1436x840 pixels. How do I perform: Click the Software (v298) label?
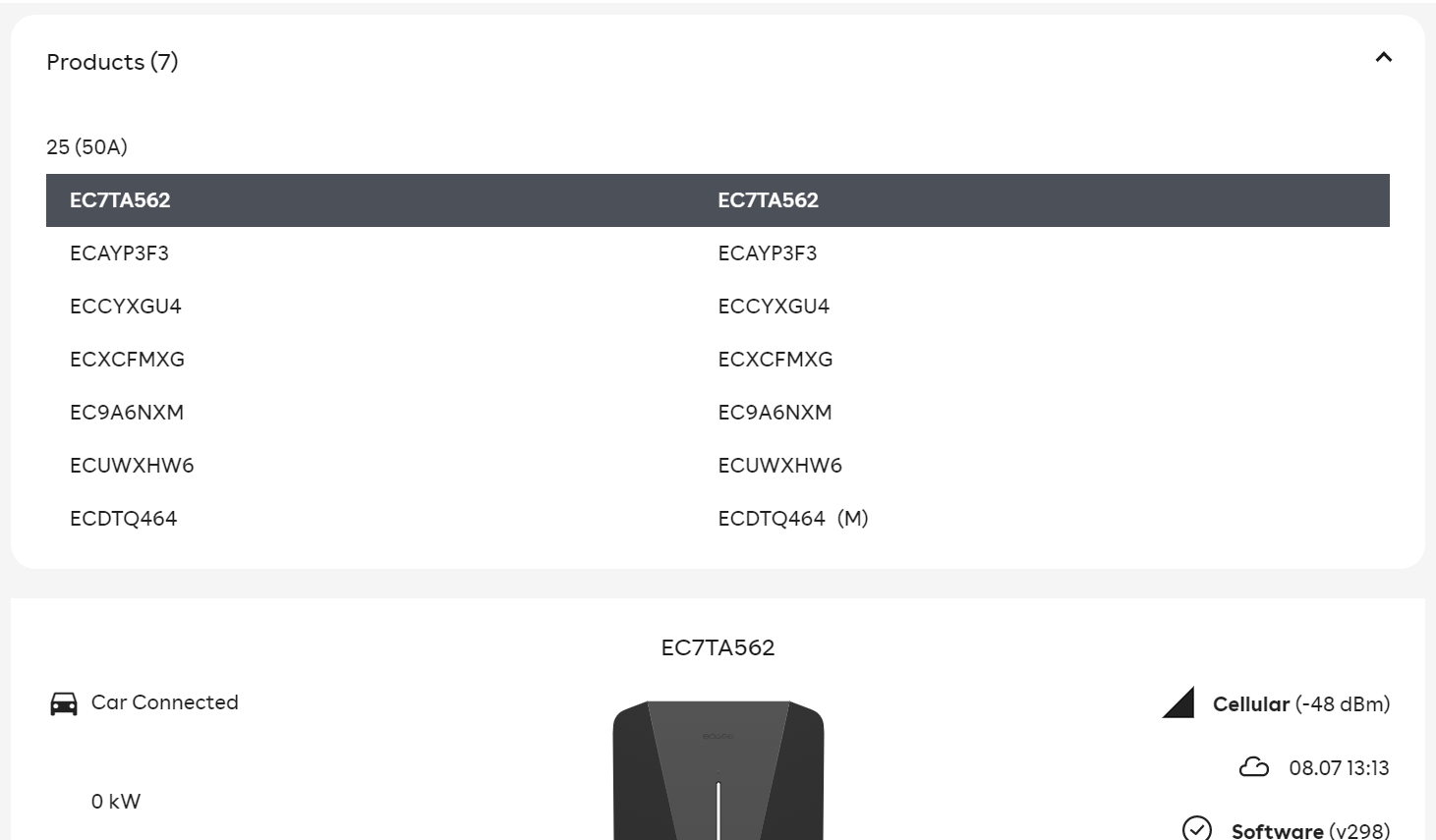click(x=1310, y=830)
